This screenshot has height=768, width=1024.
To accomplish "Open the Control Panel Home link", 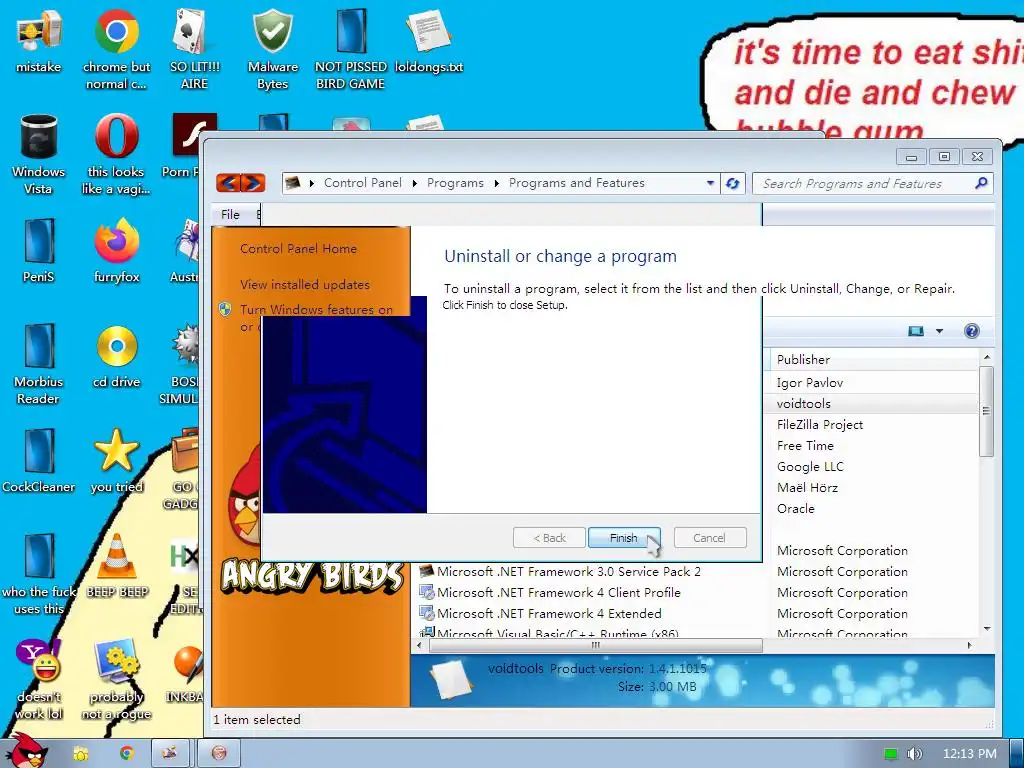I will [298, 249].
